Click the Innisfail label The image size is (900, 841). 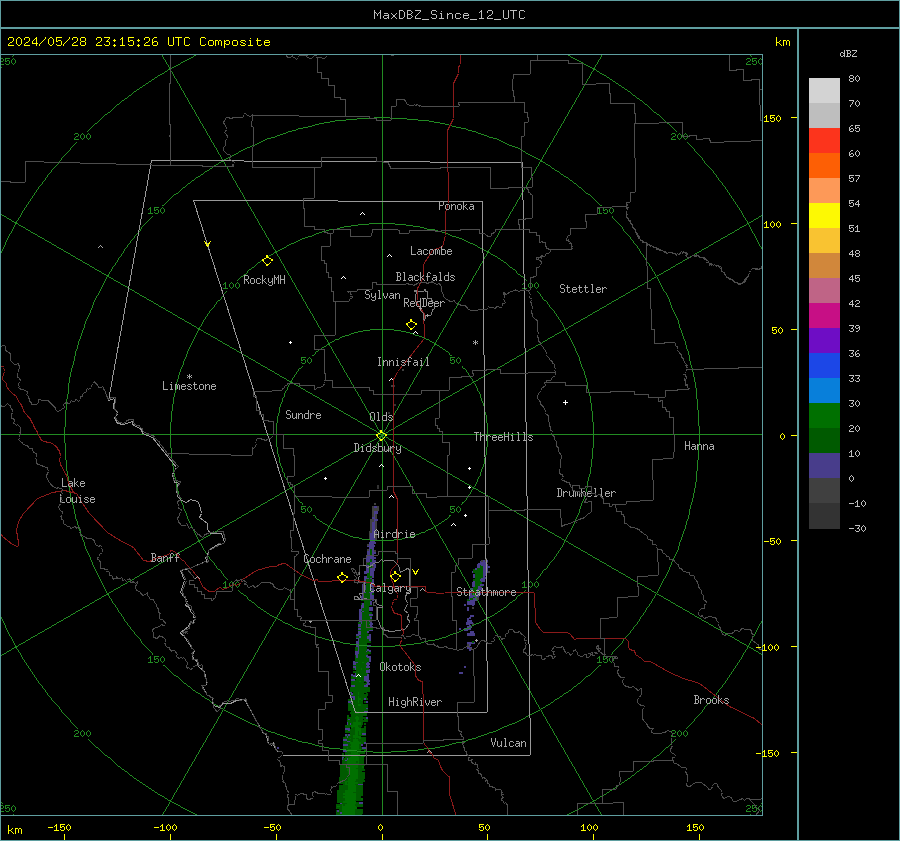pos(404,362)
